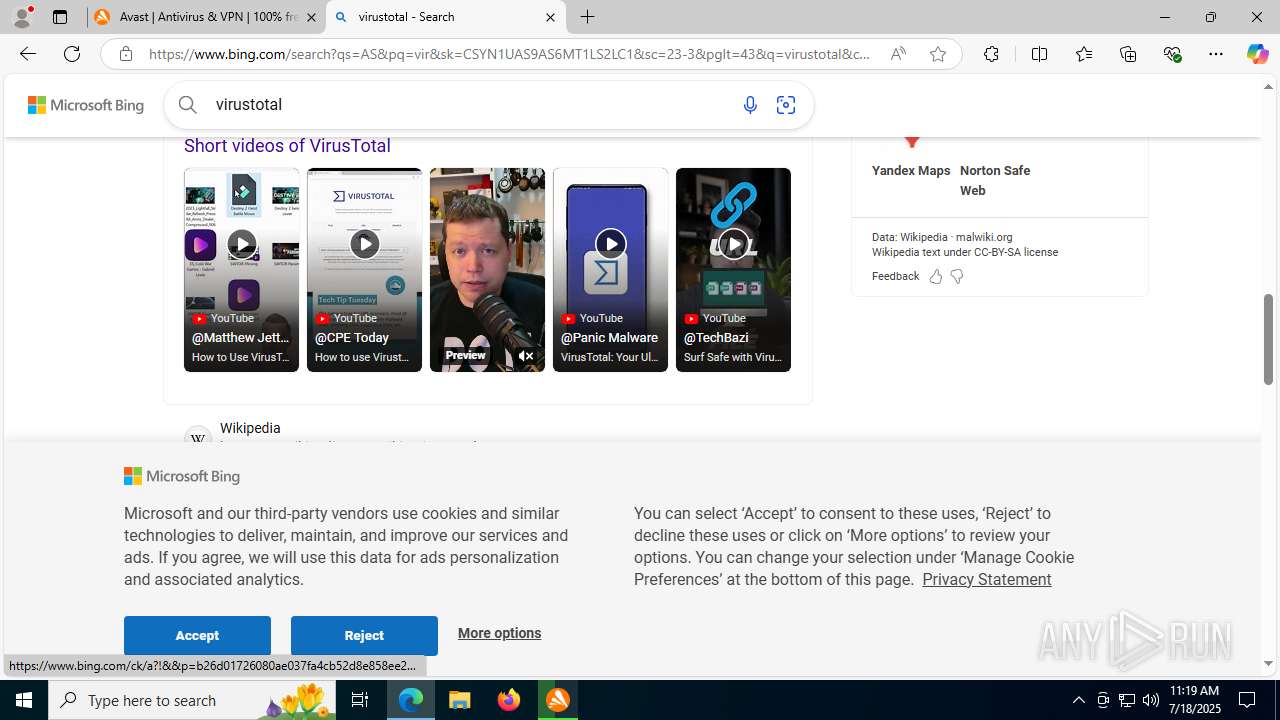Open Avast from taskbar
Screen dimensions: 1280x720
click(x=558, y=700)
